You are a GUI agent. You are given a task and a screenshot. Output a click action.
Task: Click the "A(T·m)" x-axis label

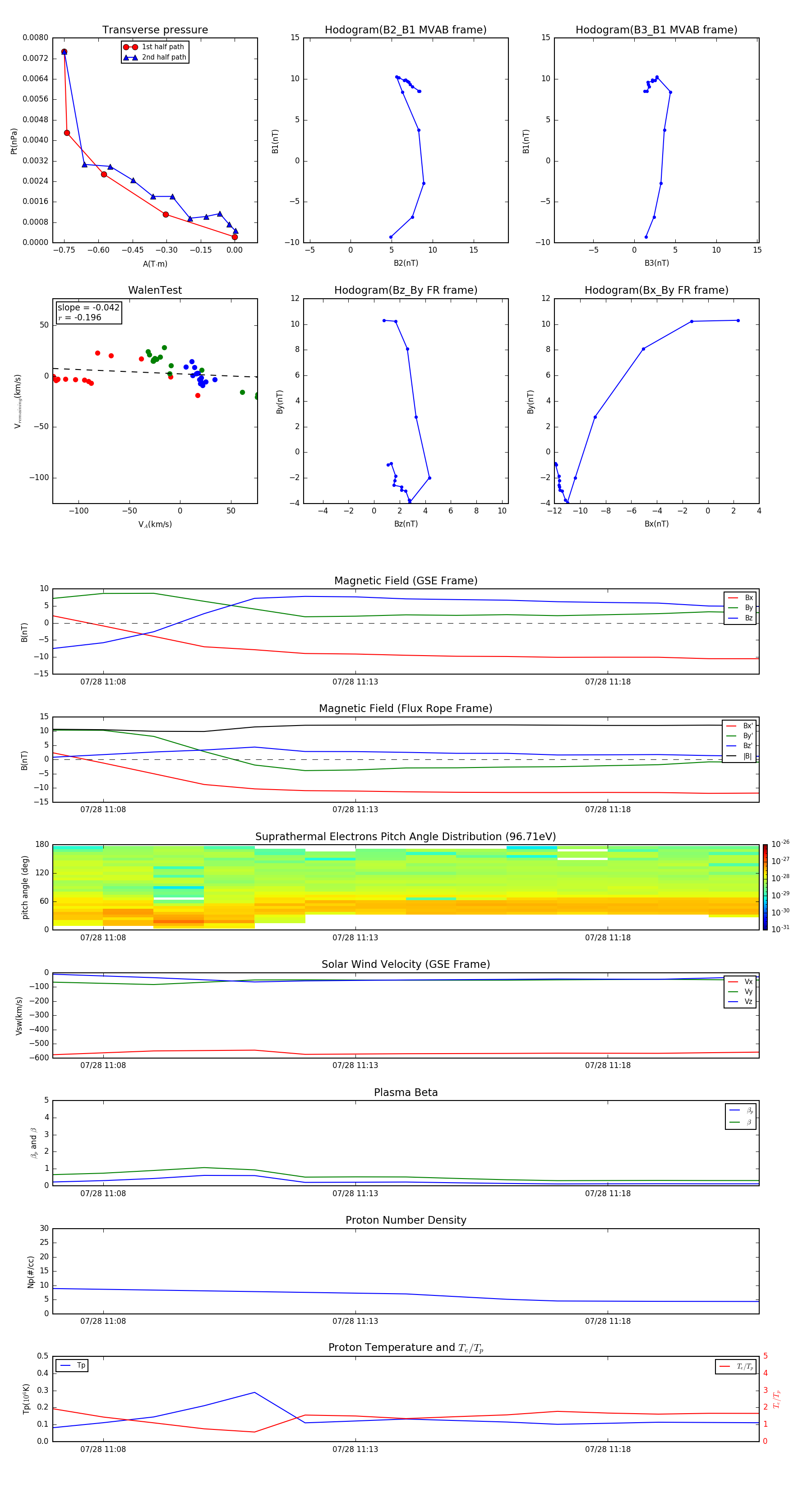(155, 264)
